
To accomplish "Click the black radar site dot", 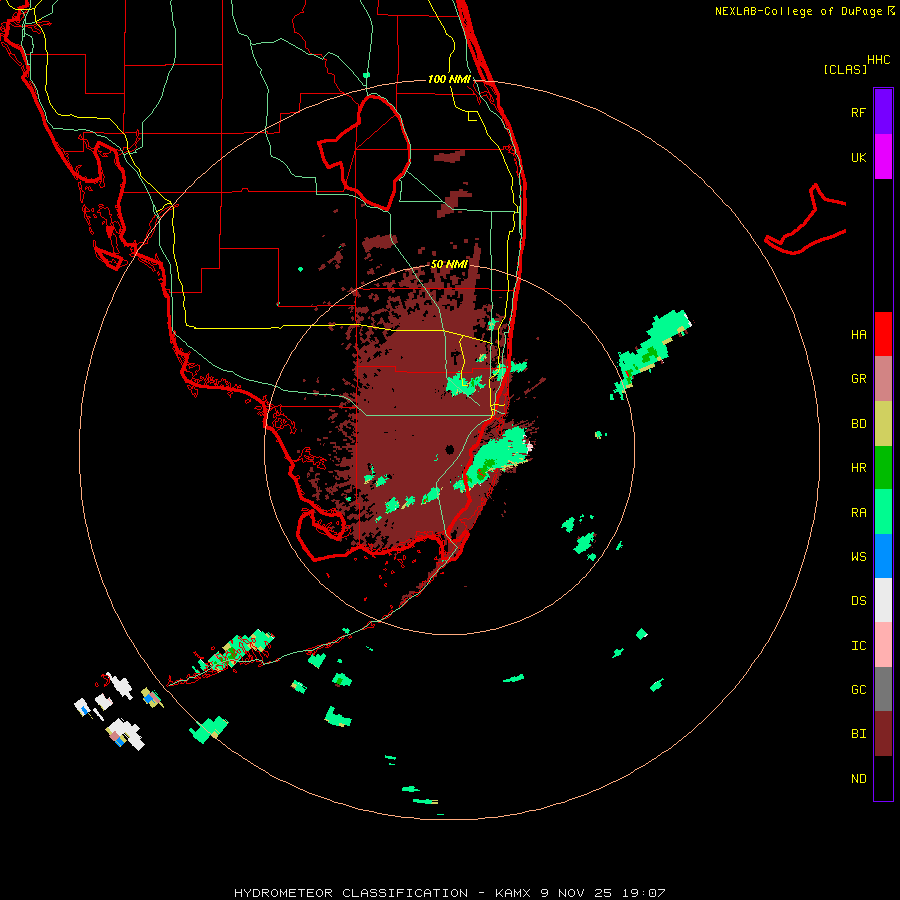I will 449,449.
